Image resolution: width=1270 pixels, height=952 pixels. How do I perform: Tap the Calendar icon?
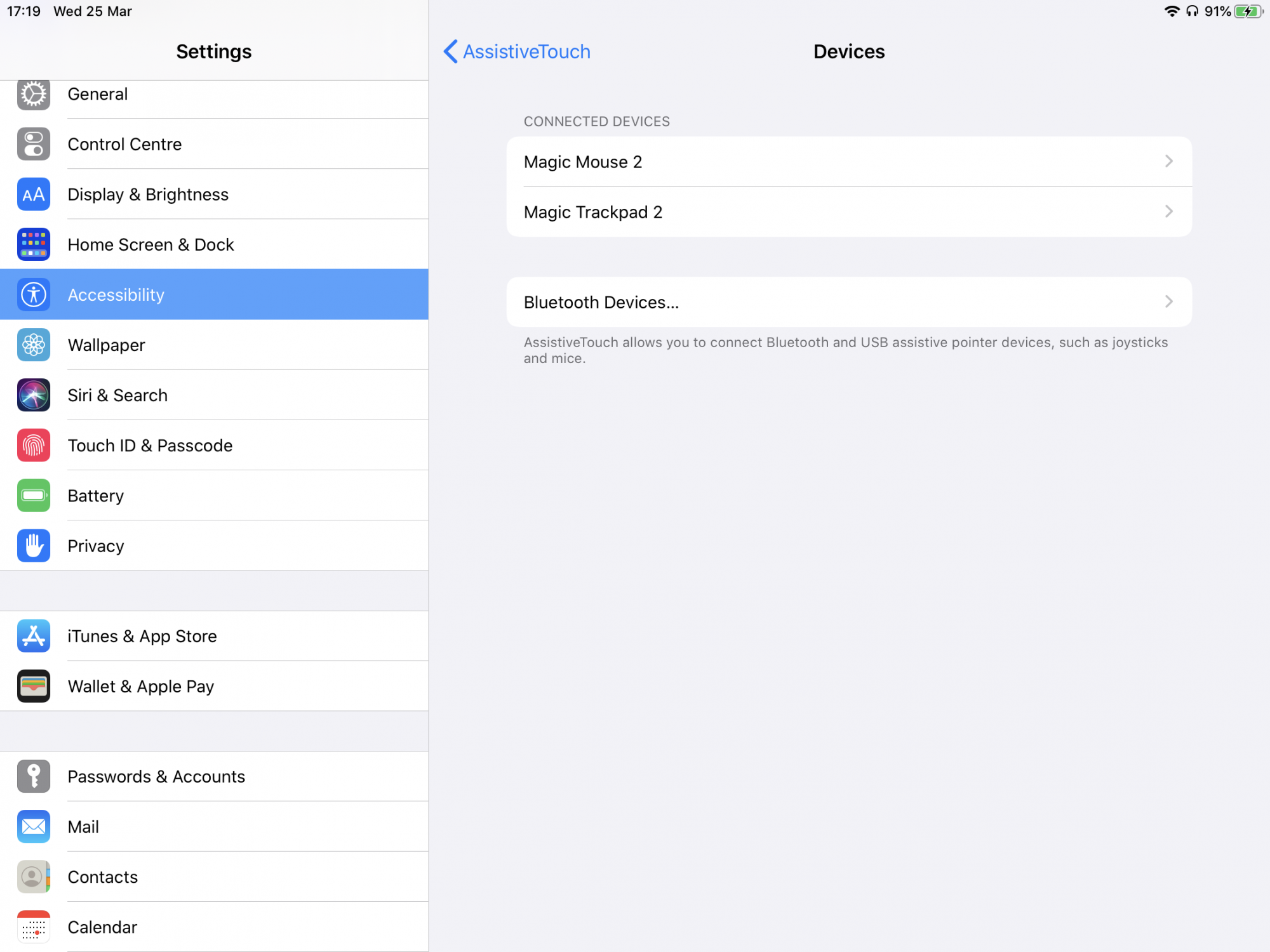[34, 927]
